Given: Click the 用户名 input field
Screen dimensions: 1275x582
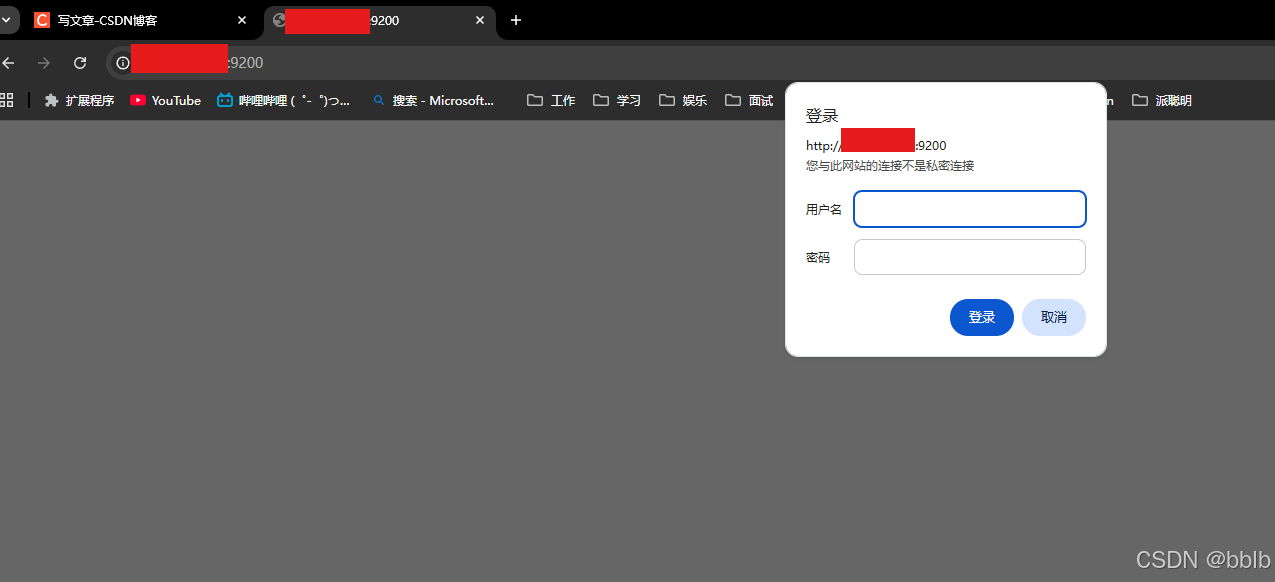Looking at the screenshot, I should point(970,209).
